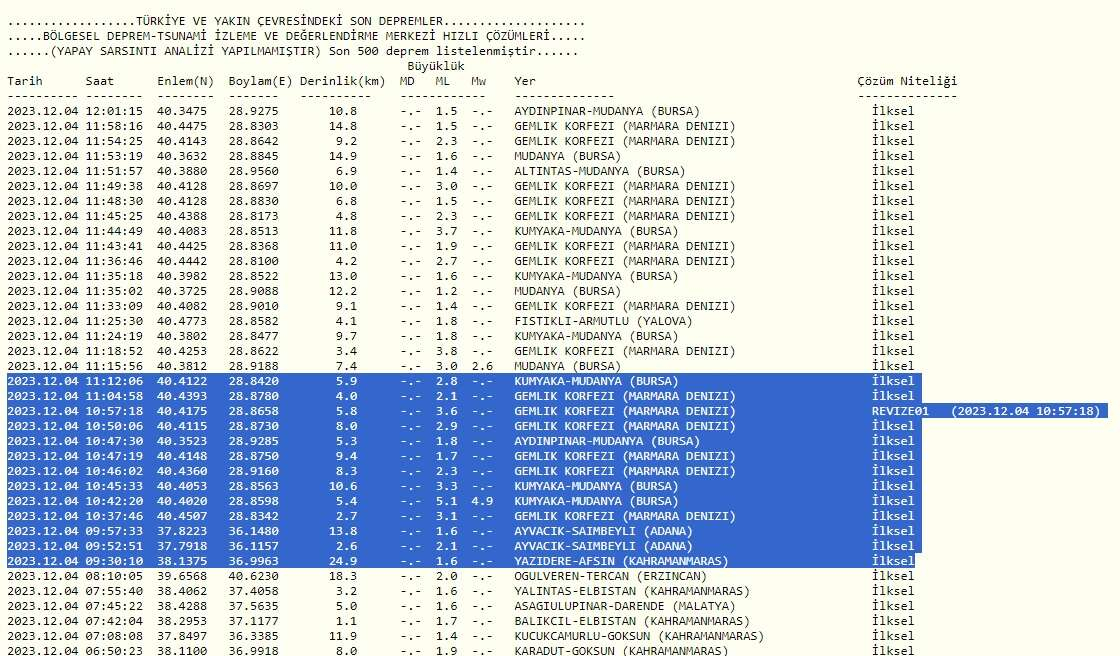The height and width of the screenshot is (656, 1120).
Task: Click the Mw 2.6 value for MUDANYA
Action: point(480,366)
